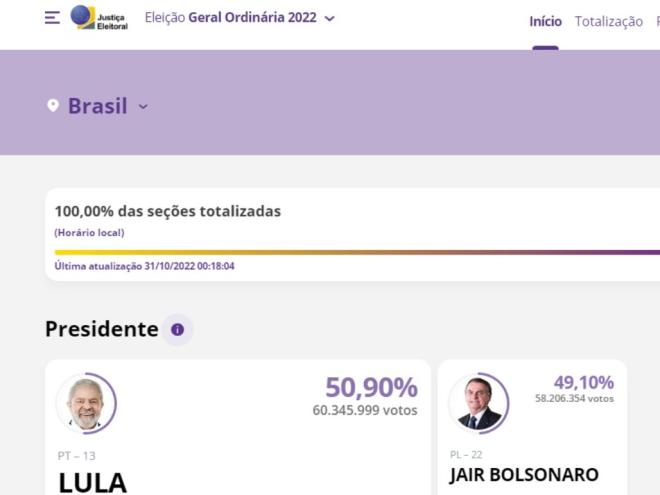Click the LULA candidate name
The image size is (660, 495).
[93, 482]
